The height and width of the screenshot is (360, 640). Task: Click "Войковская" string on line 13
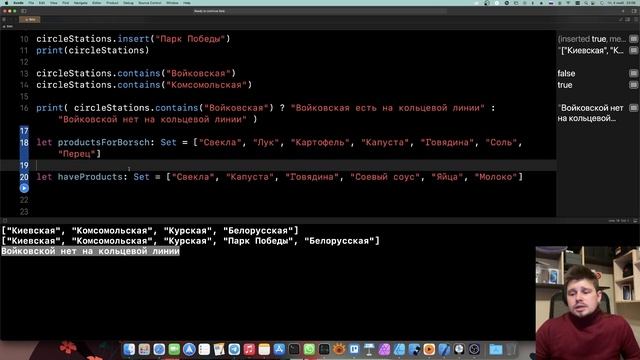[198, 73]
